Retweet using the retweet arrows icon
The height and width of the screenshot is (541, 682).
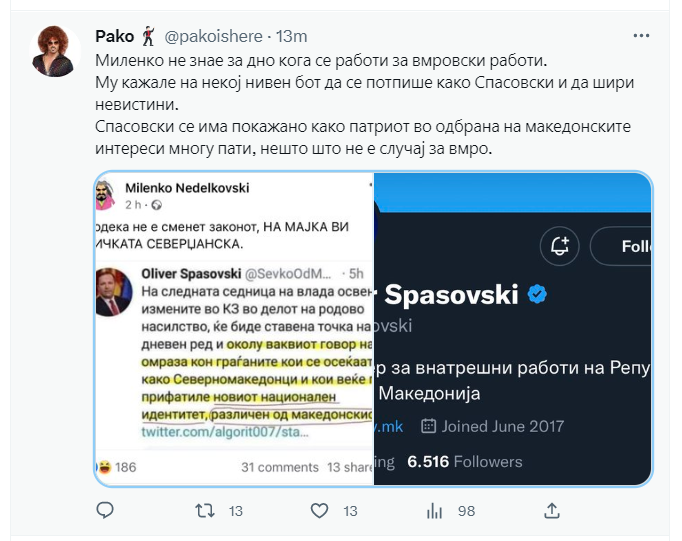click(x=204, y=511)
